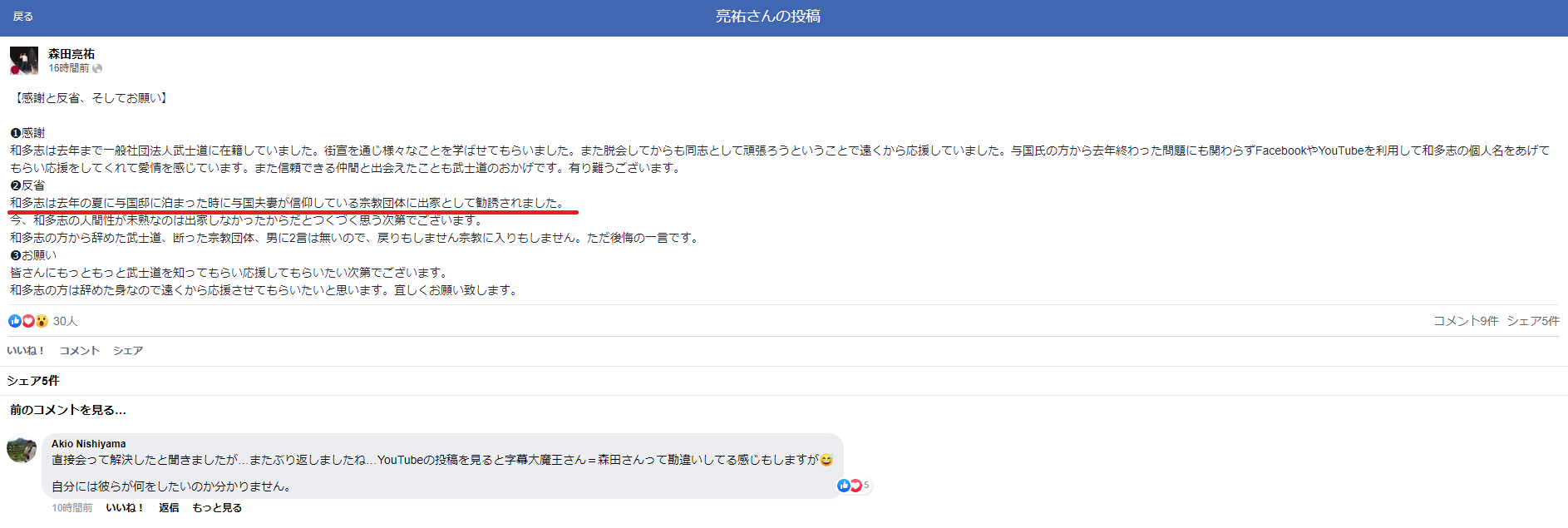This screenshot has width=1568, height=528.
Task: Open the 森田亮祐 author name link
Action: (71, 54)
